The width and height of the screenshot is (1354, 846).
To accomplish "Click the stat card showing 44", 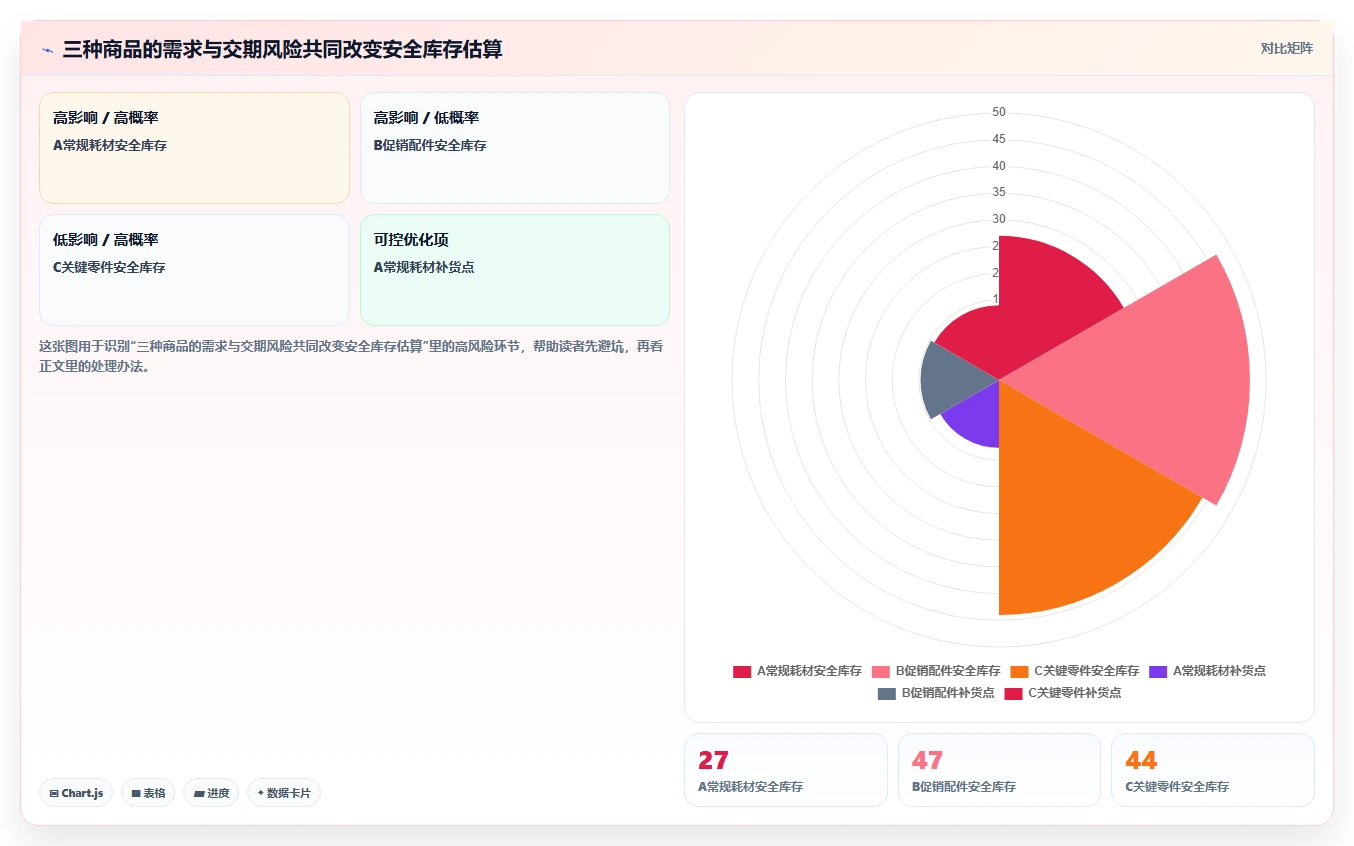I will pyautogui.click(x=1213, y=770).
